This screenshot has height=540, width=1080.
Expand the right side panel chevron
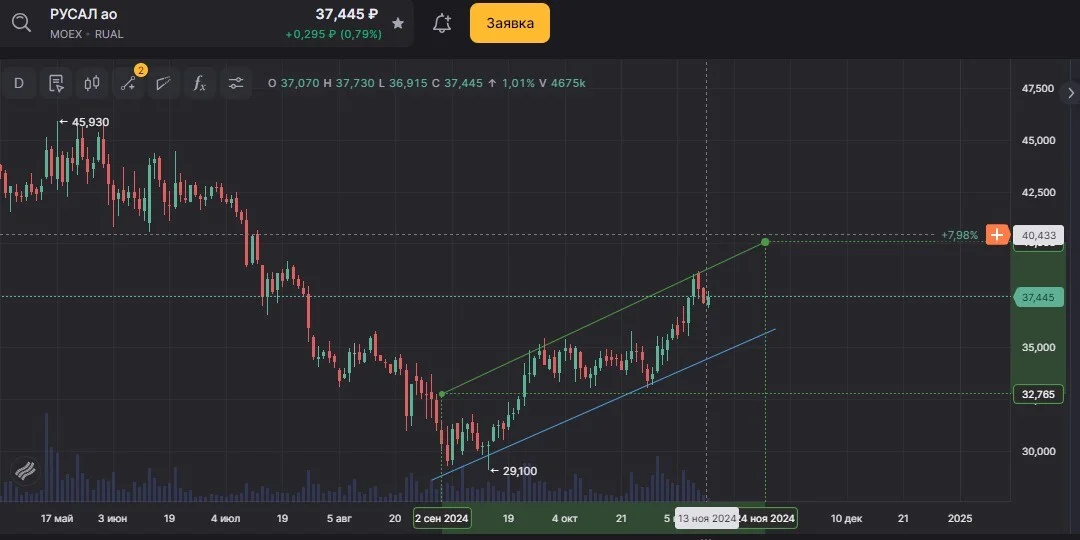tap(1070, 92)
